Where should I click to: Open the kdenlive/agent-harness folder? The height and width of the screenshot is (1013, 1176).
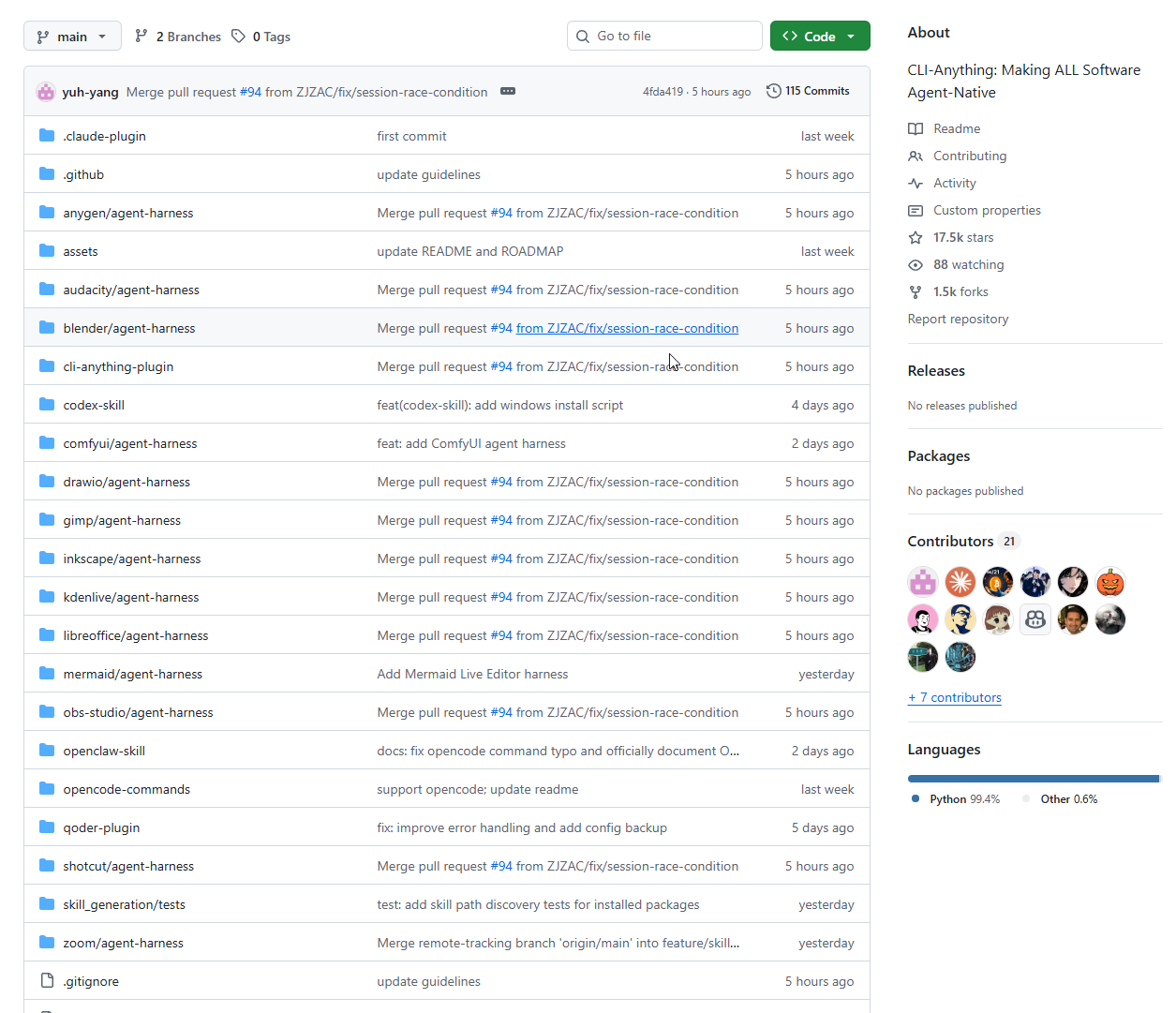point(131,597)
